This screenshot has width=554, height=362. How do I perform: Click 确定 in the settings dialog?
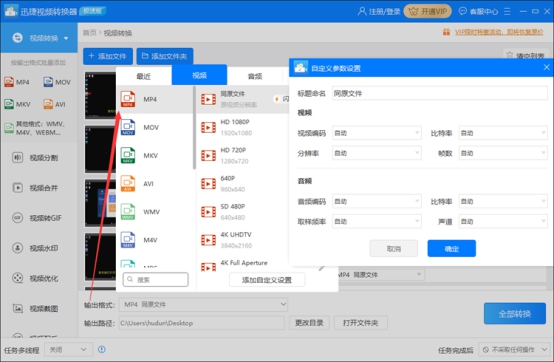(x=452, y=249)
